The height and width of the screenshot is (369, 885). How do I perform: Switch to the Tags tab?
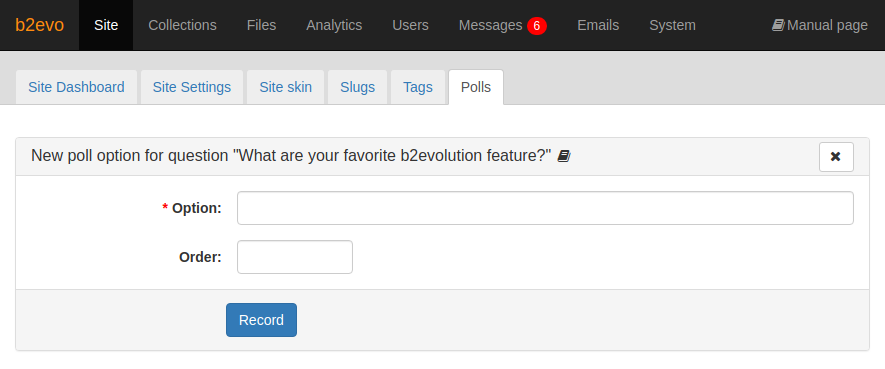coord(418,87)
